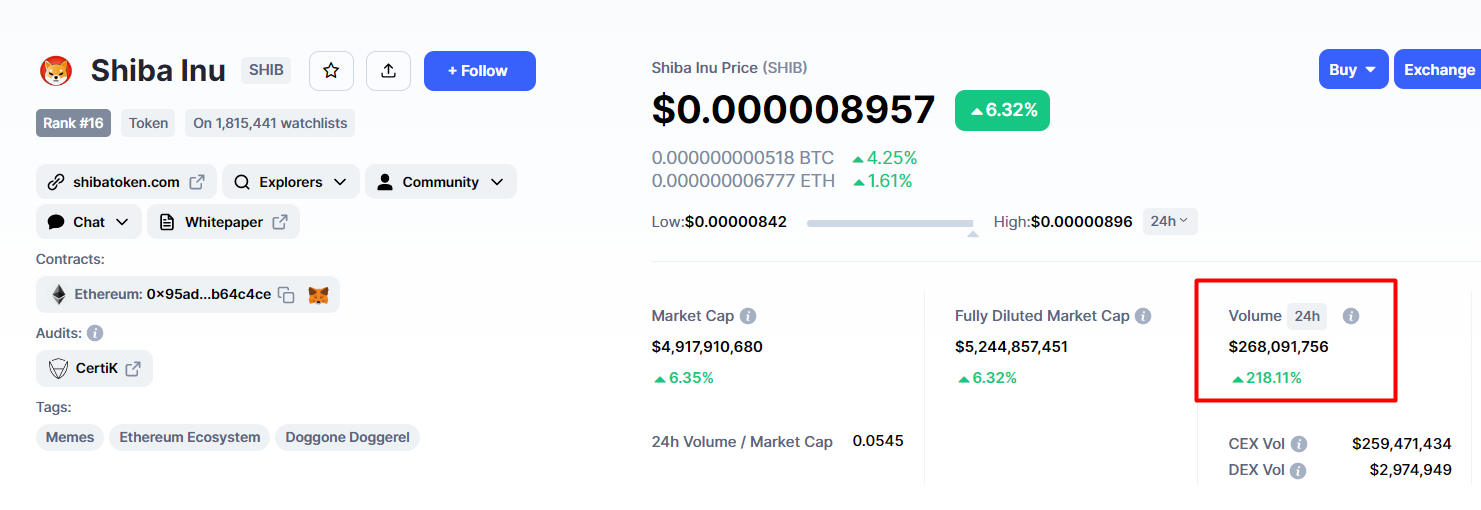Expand the Explorers dropdown
1481x510 pixels.
290,182
